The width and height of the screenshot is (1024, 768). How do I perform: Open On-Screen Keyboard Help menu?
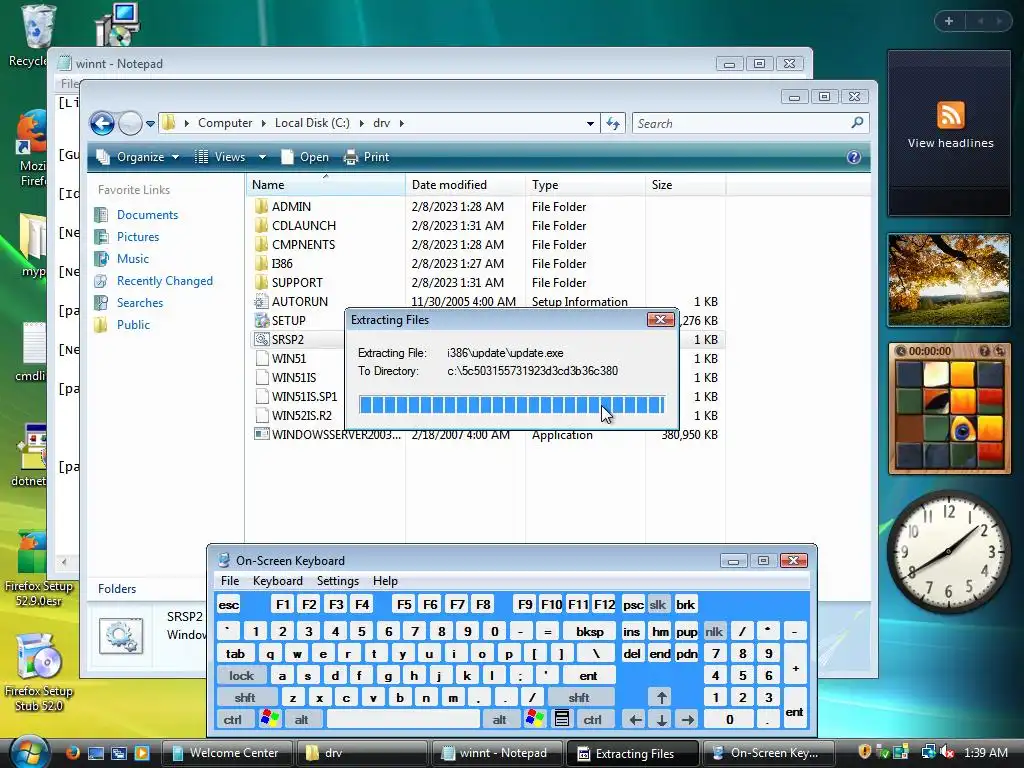coord(385,581)
